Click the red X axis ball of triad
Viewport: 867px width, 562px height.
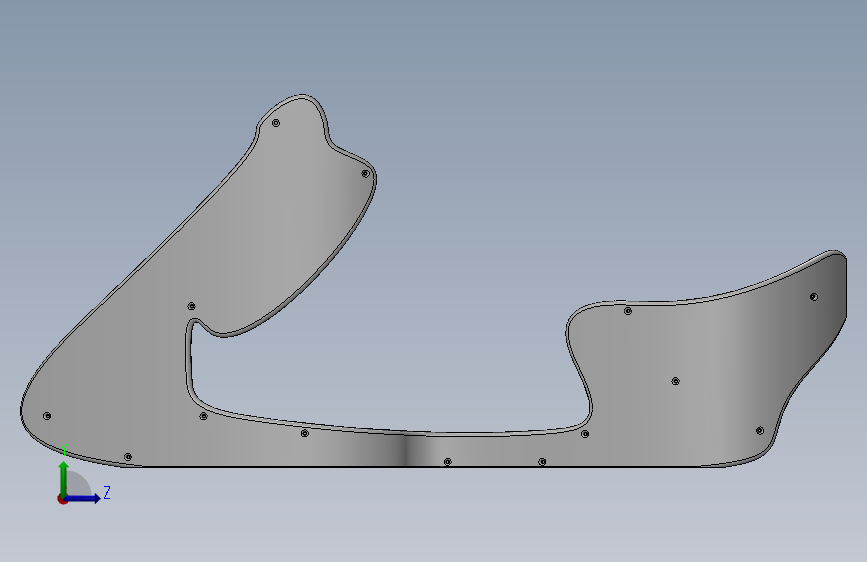tap(62, 499)
